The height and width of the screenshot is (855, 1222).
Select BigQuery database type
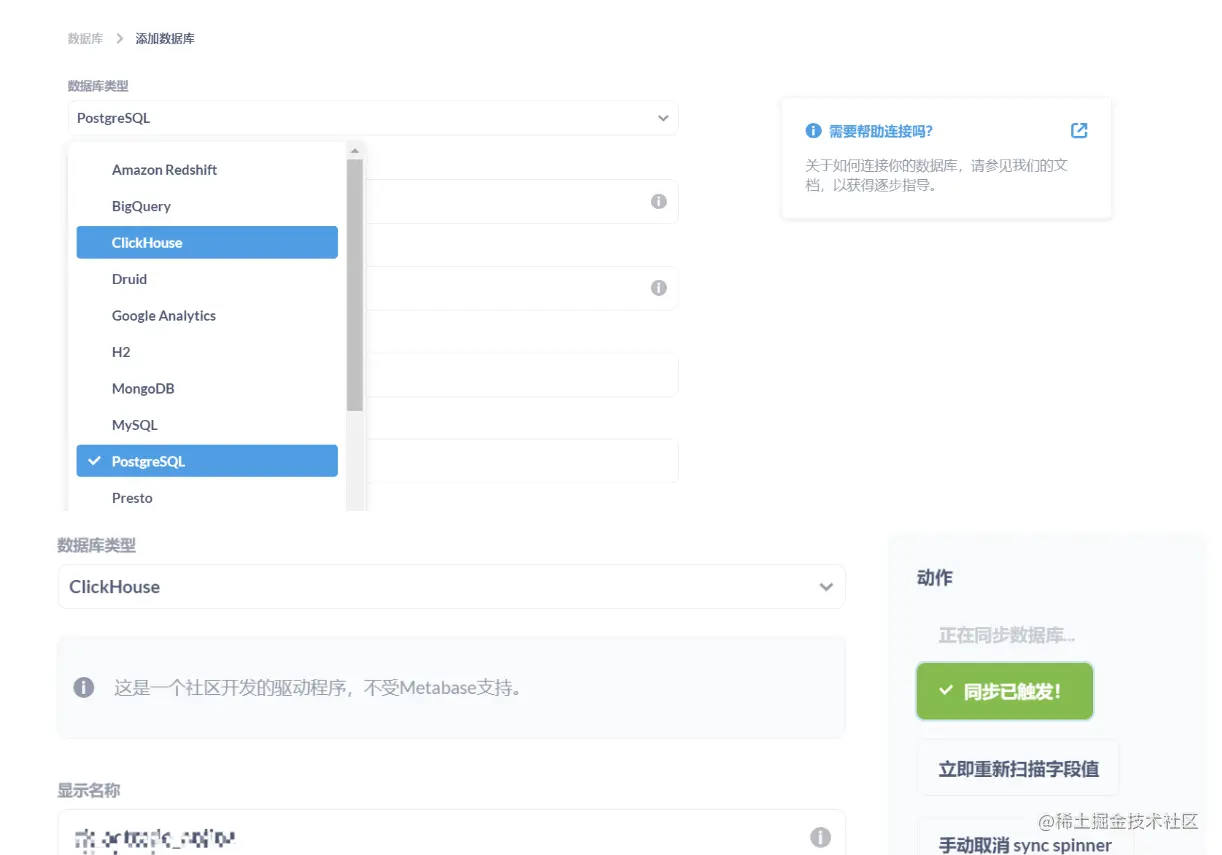[207, 206]
